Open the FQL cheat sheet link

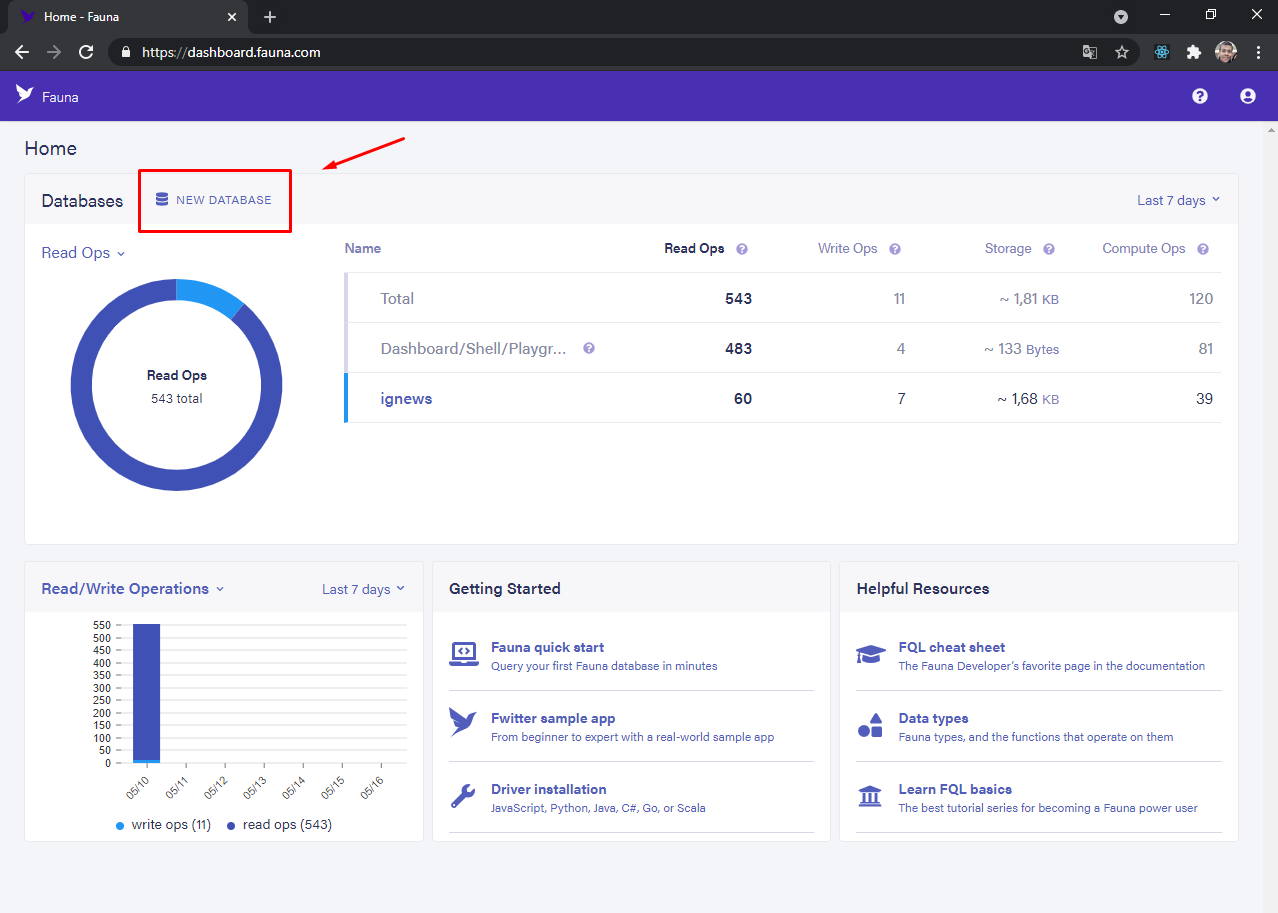951,647
